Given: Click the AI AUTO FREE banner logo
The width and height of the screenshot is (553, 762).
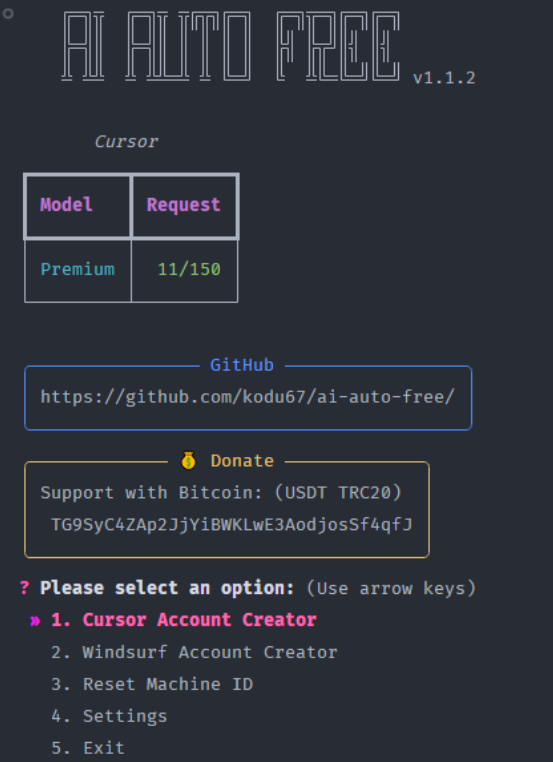Looking at the screenshot, I should 231,46.
